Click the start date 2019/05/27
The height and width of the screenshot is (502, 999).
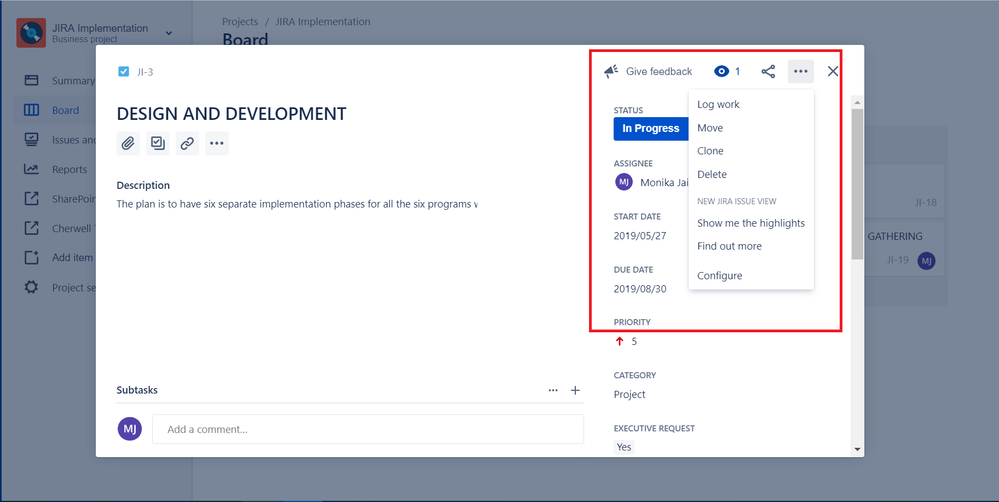tap(640, 235)
